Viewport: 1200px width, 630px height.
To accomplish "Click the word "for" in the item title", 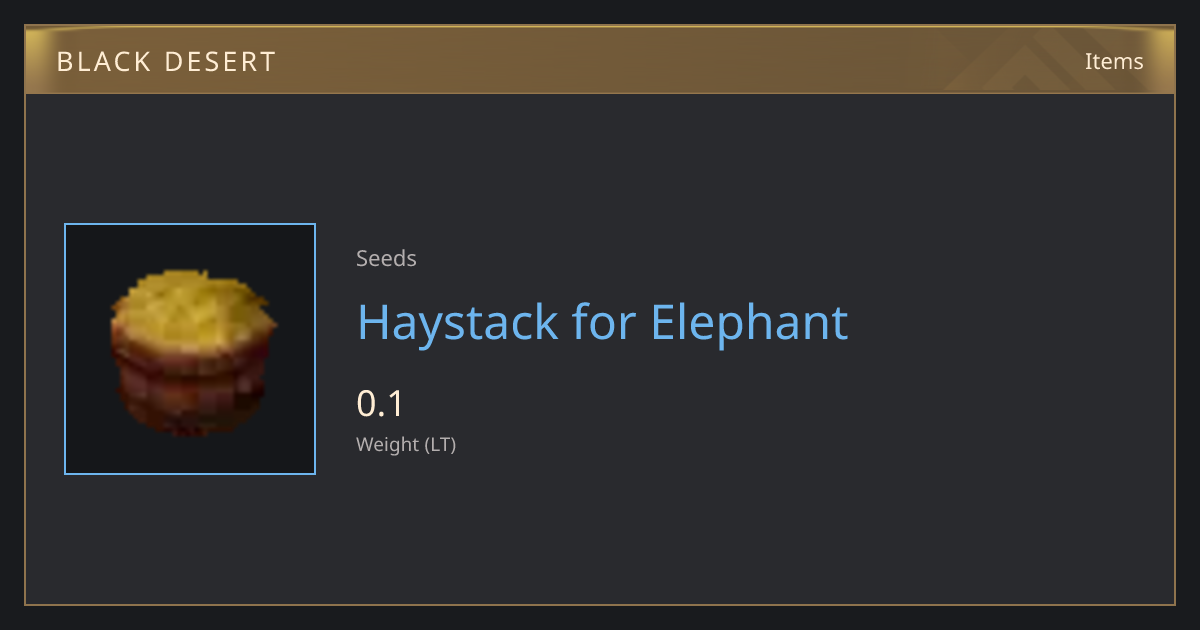I will coord(604,322).
